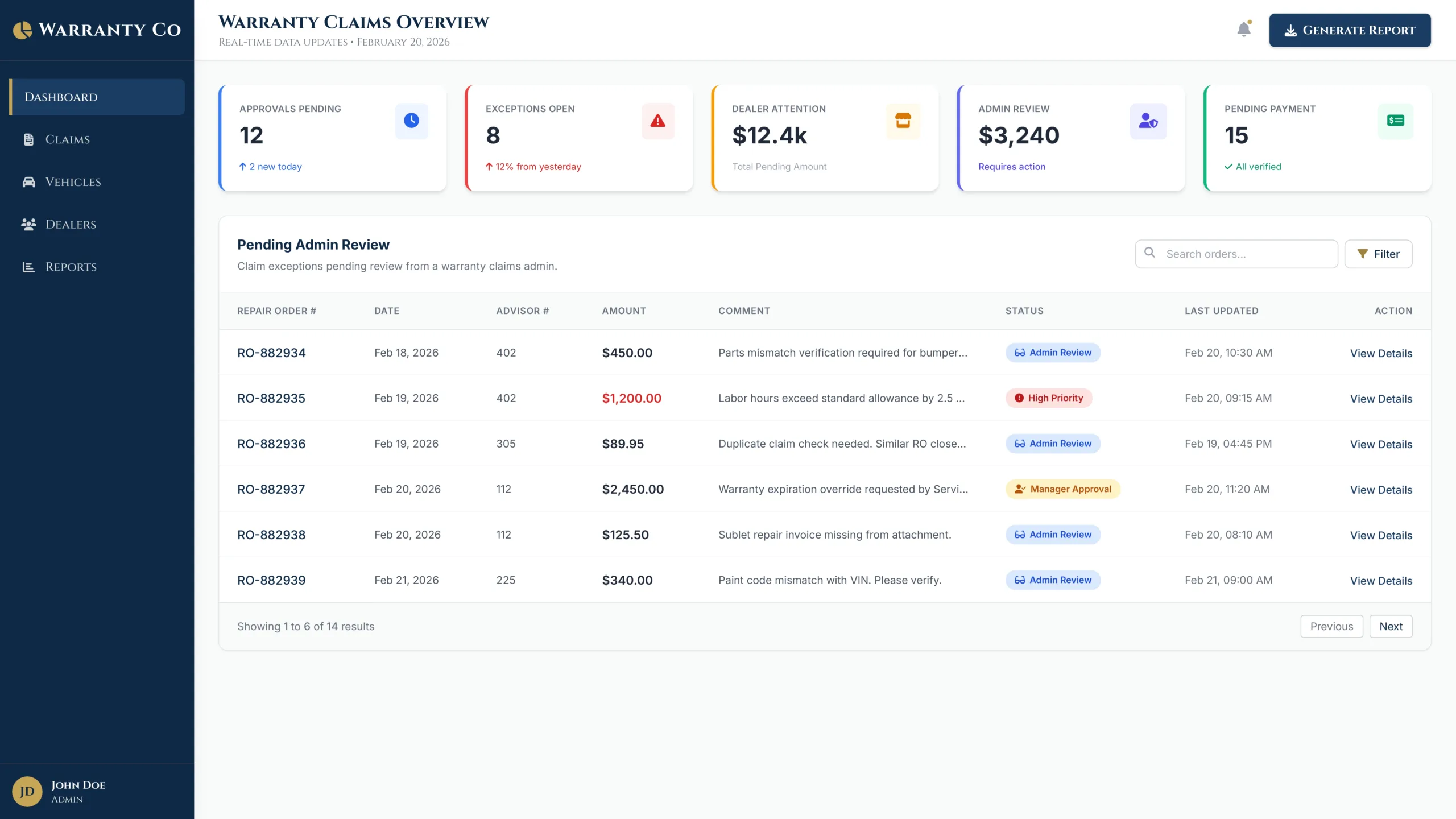1456x819 pixels.
Task: Click the clock icon on Approvals Pending card
Action: [x=411, y=121]
